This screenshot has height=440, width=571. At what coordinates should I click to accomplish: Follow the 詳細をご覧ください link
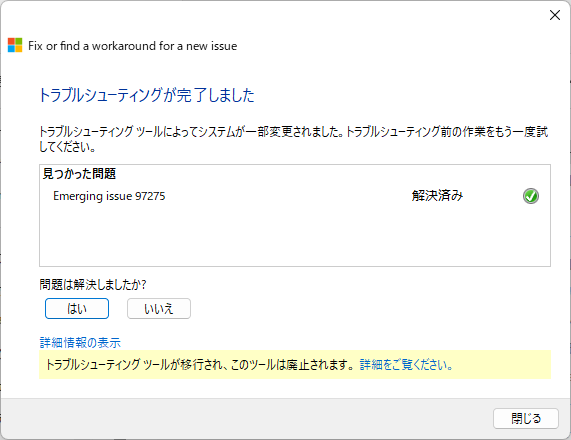[x=406, y=365]
